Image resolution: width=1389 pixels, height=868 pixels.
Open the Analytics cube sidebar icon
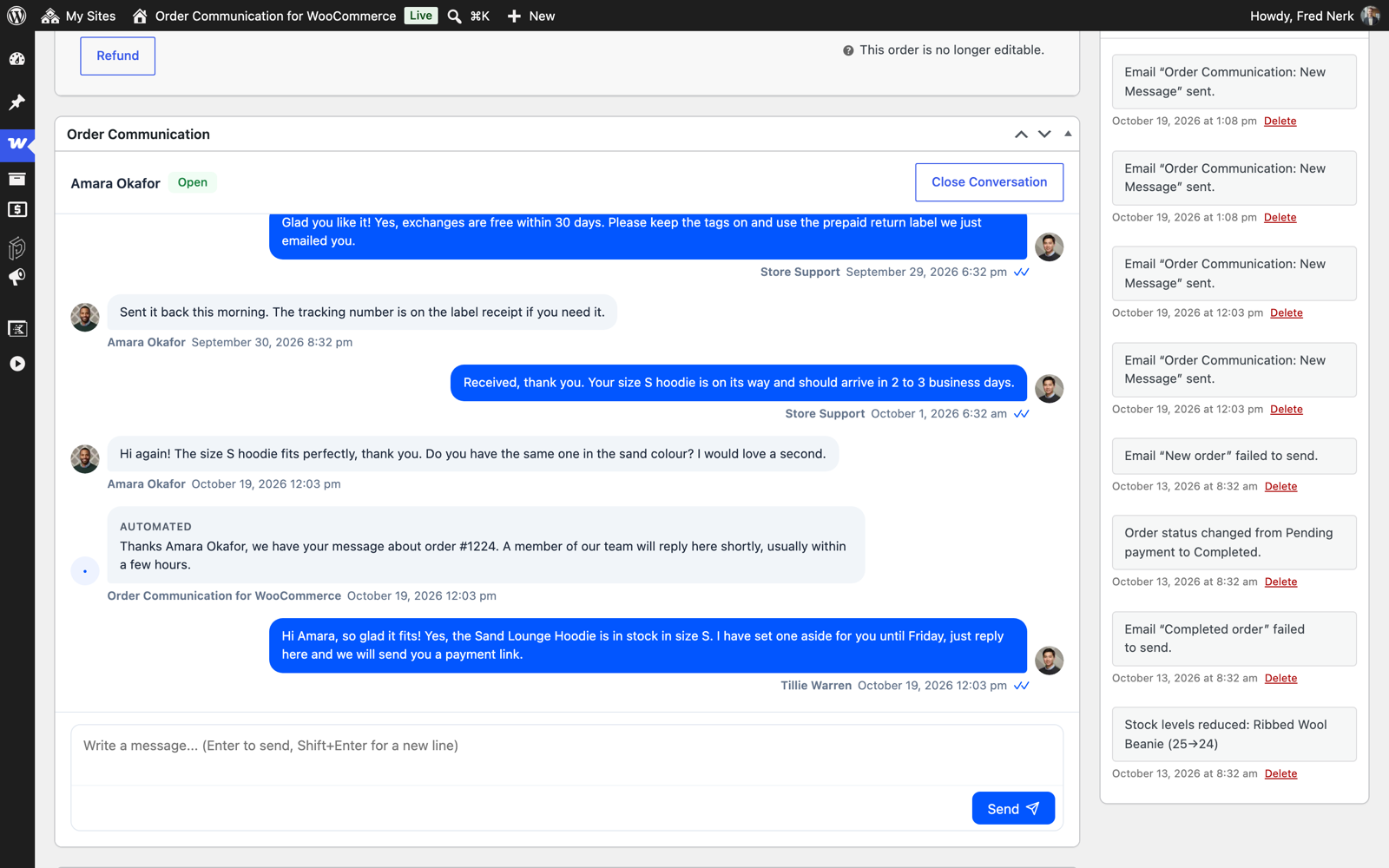17,247
